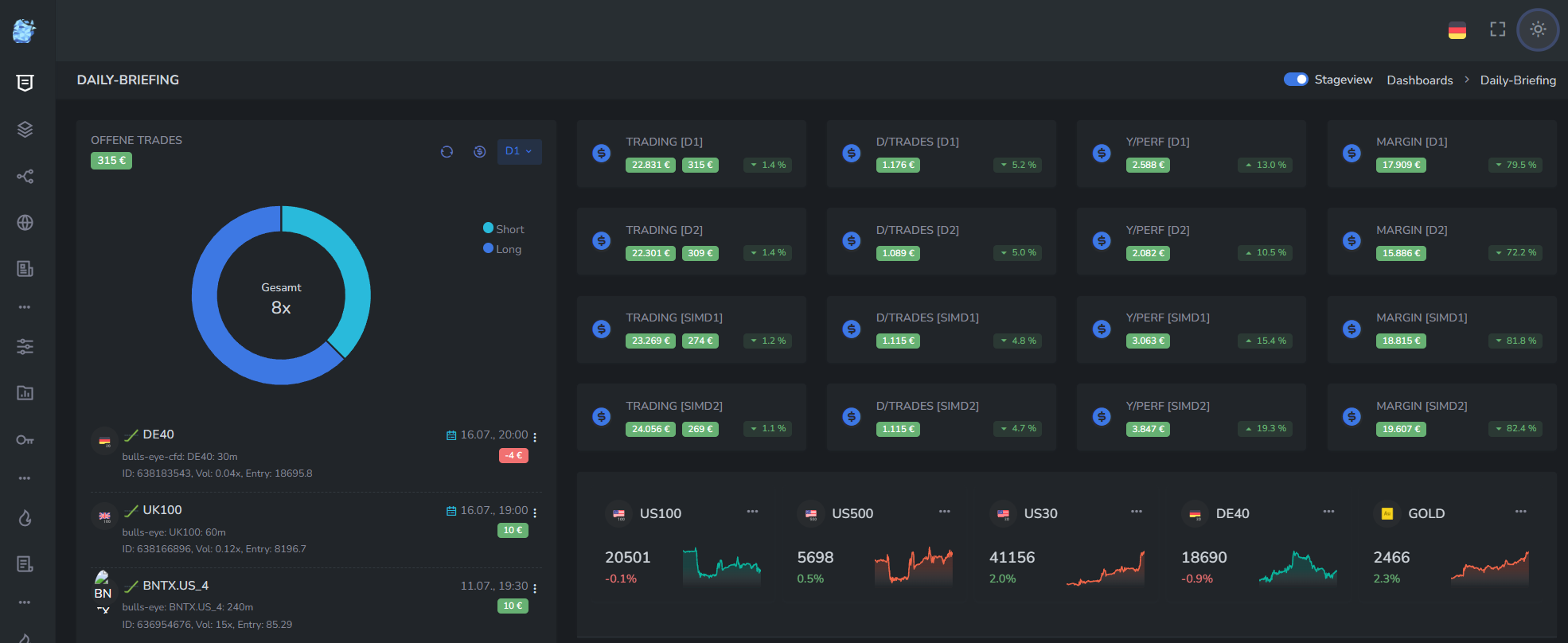This screenshot has height=643, width=1568.
Task: Click the sun theme settings icon
Action: point(1537,29)
